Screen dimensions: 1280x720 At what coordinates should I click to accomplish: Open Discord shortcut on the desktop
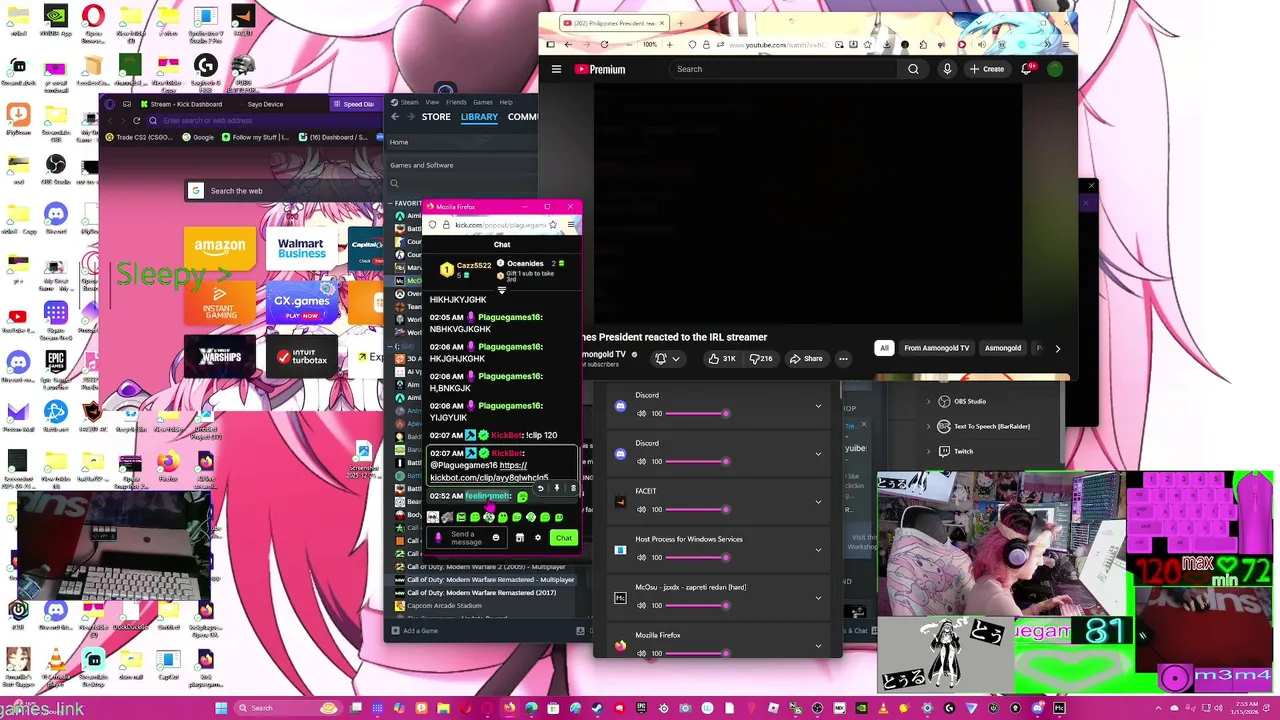pos(56,217)
